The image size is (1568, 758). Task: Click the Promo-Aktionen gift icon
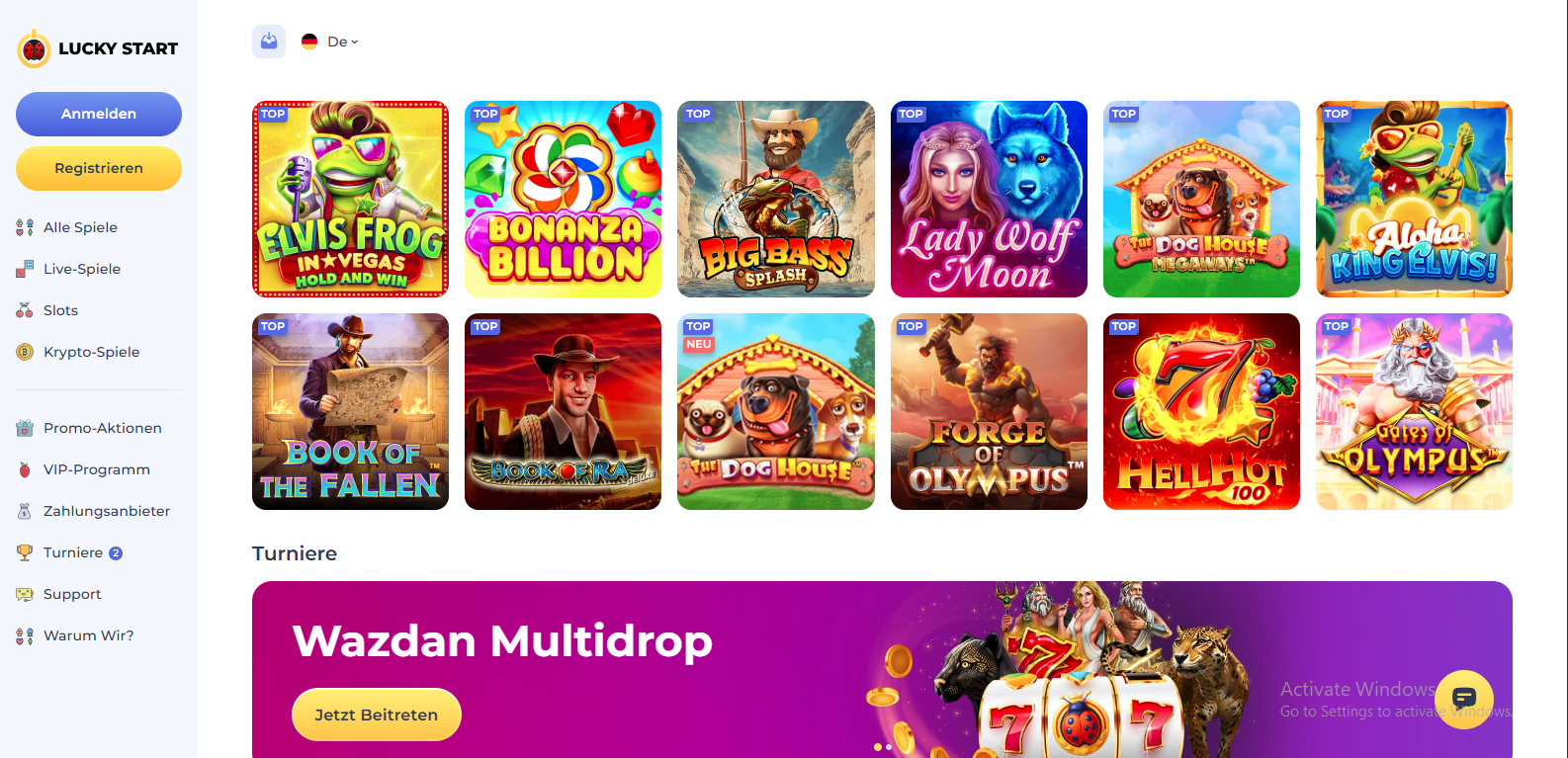click(x=25, y=428)
